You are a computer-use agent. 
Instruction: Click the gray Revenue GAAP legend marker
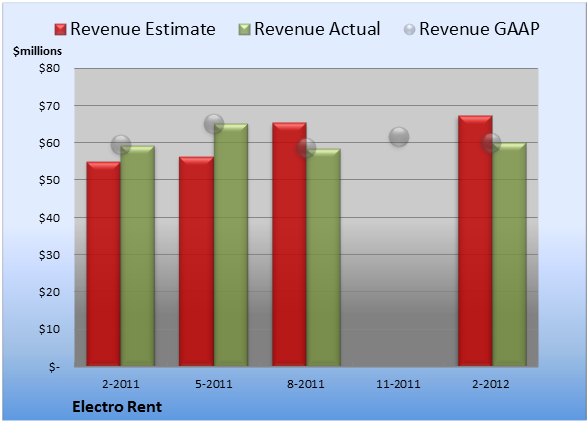[410, 30]
